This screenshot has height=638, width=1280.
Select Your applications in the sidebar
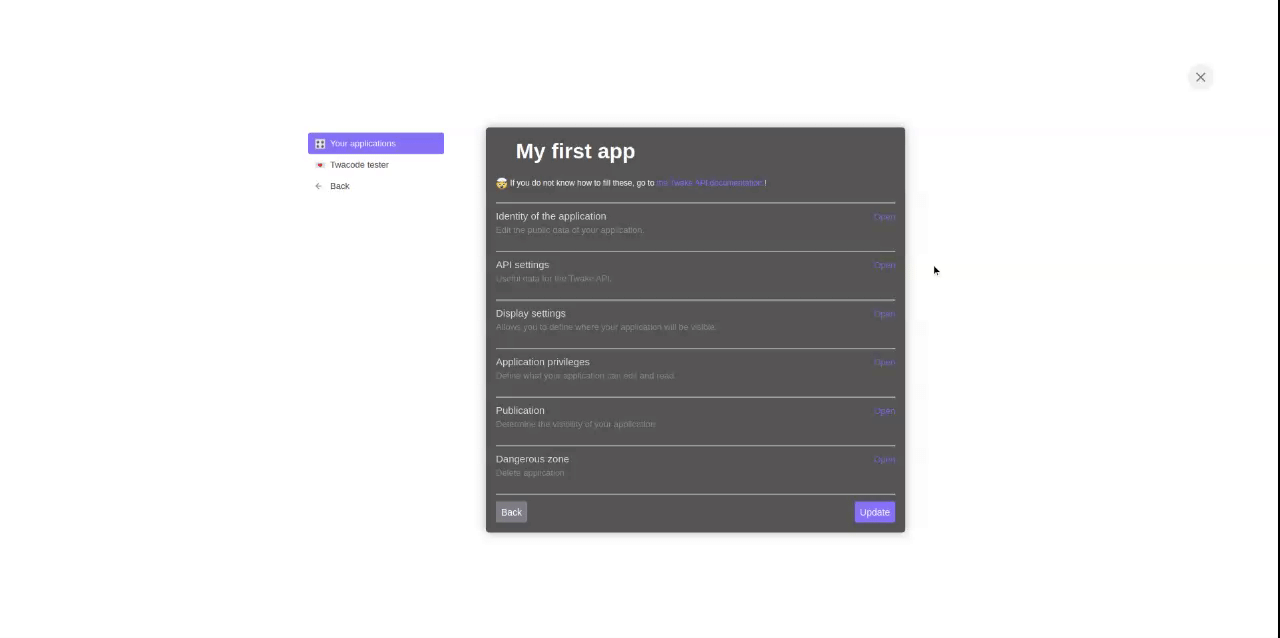[376, 144]
